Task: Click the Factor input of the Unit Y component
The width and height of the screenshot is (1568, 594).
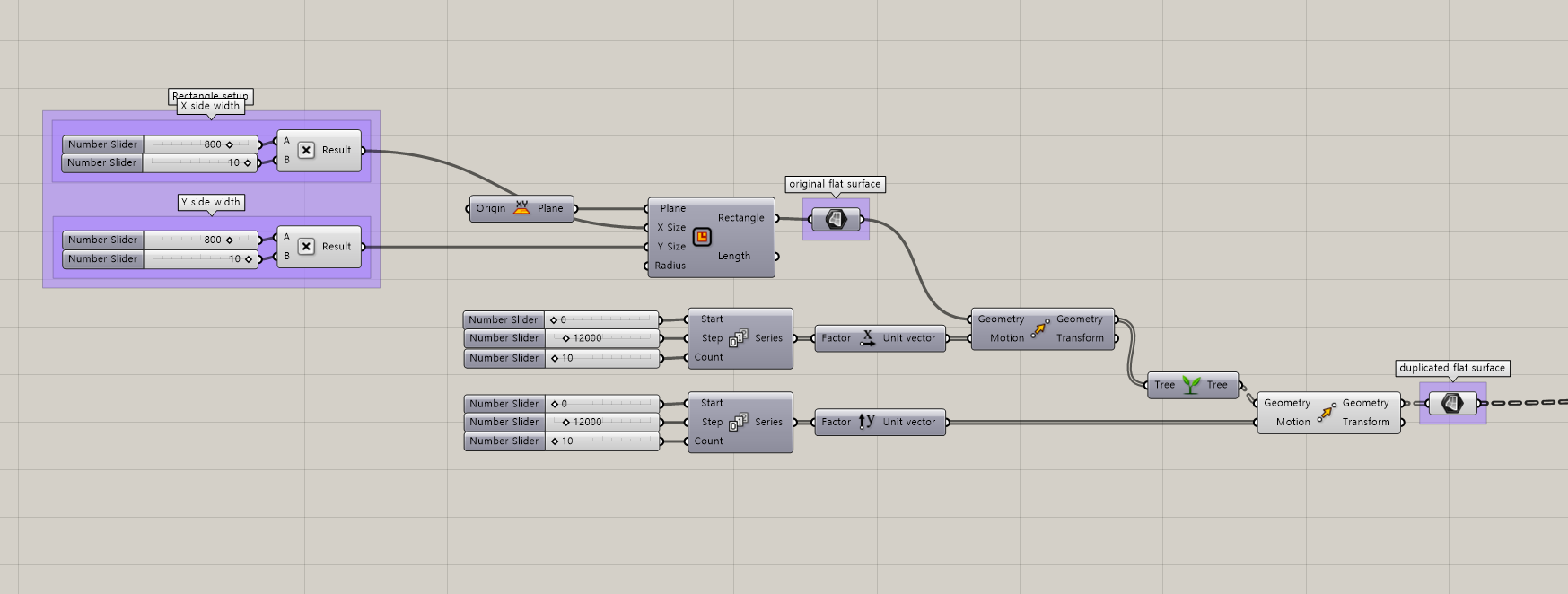Action: click(x=836, y=422)
